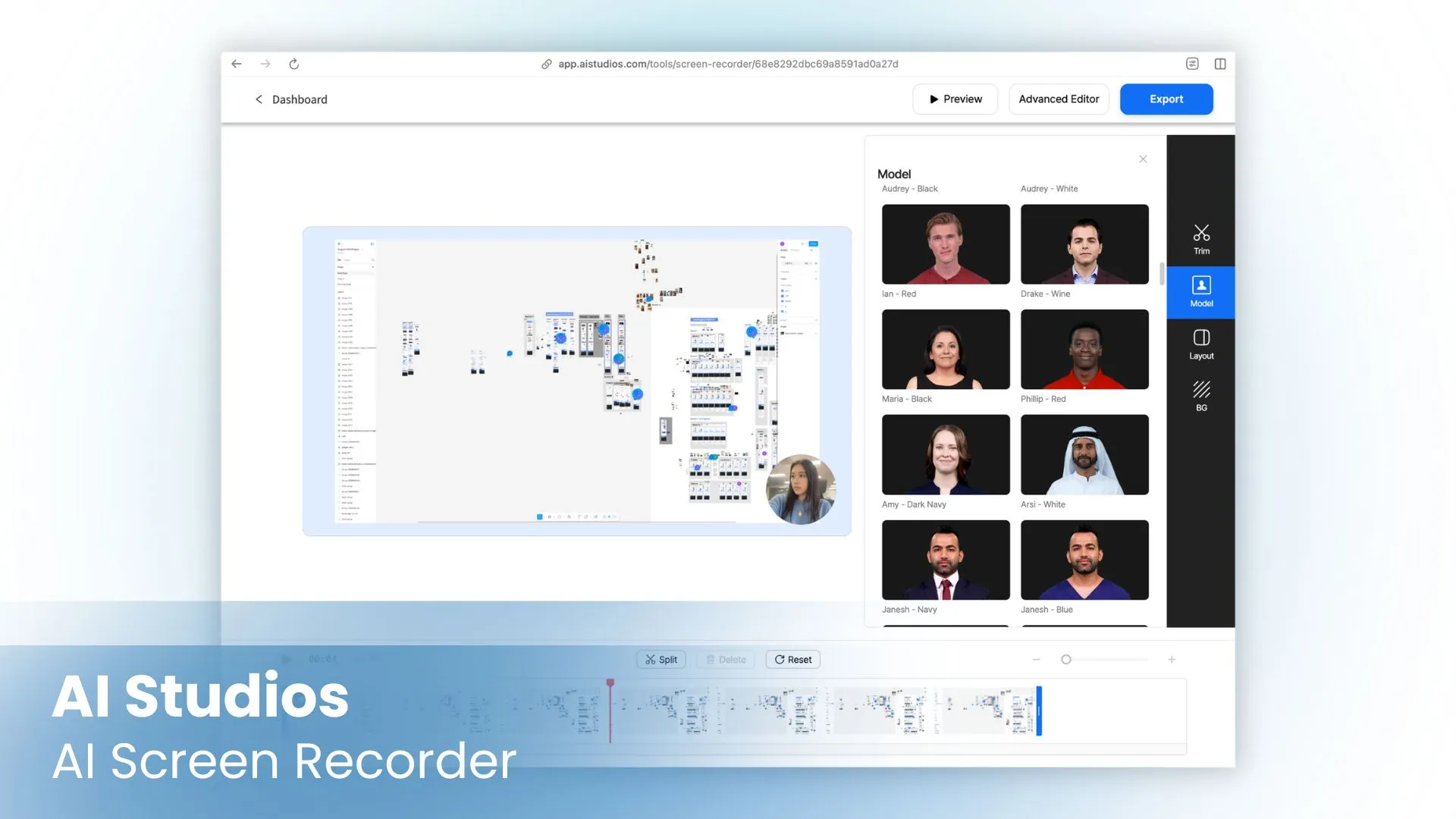This screenshot has height=819, width=1456.
Task: Click the Preview button
Action: pos(955,99)
